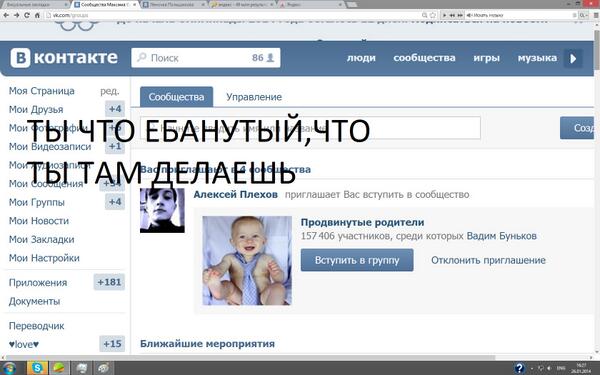
Task: Open the browser main menu icon
Action: pyautogui.click(x=595, y=15)
